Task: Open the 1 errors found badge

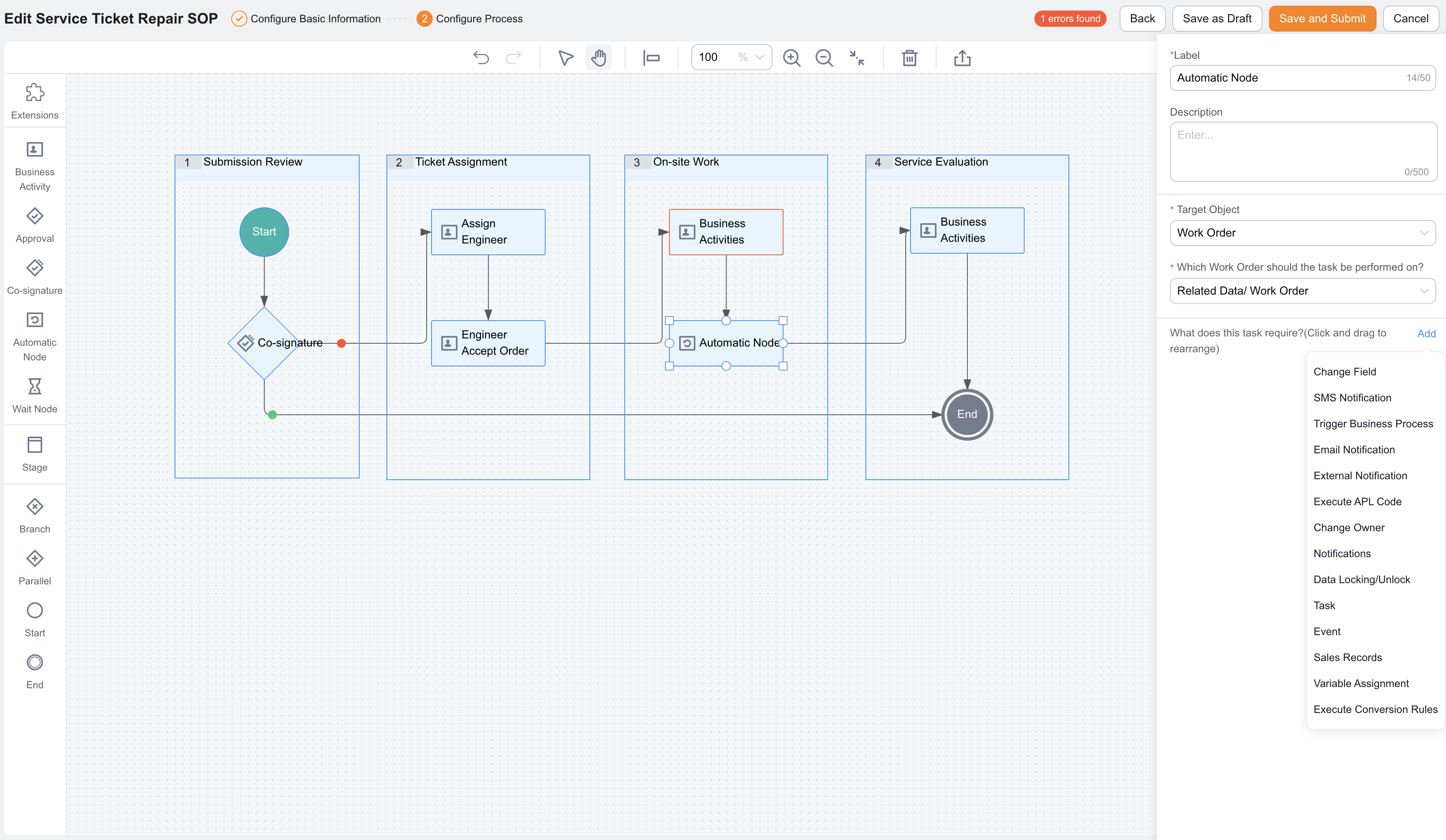Action: coord(1070,18)
